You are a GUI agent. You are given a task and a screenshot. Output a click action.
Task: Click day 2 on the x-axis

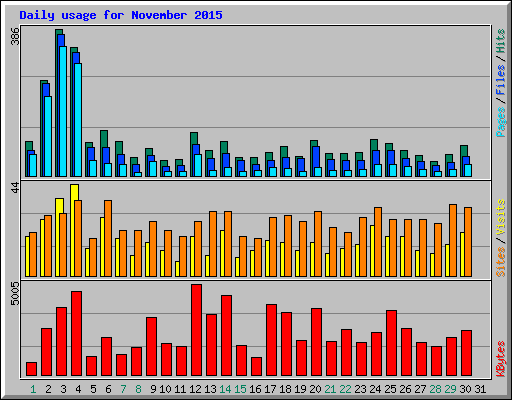48,389
